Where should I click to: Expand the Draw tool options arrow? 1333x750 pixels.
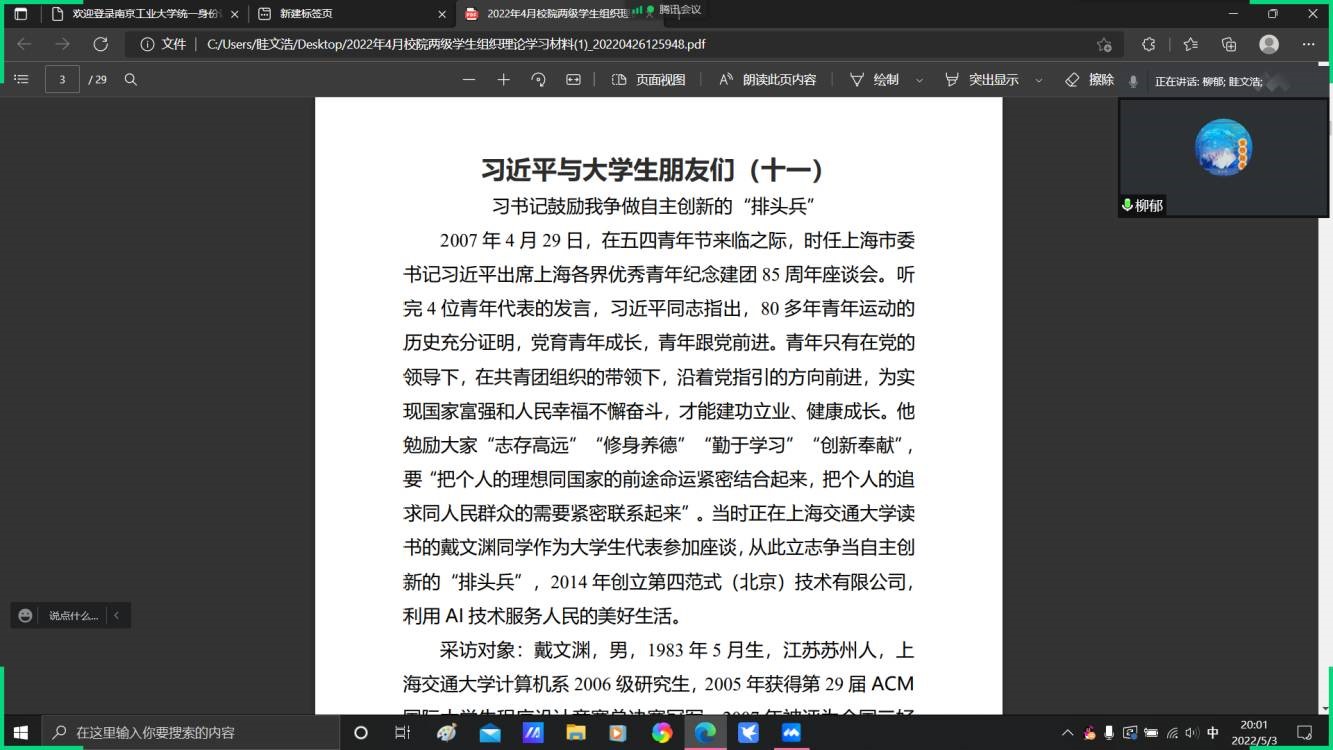[920, 80]
